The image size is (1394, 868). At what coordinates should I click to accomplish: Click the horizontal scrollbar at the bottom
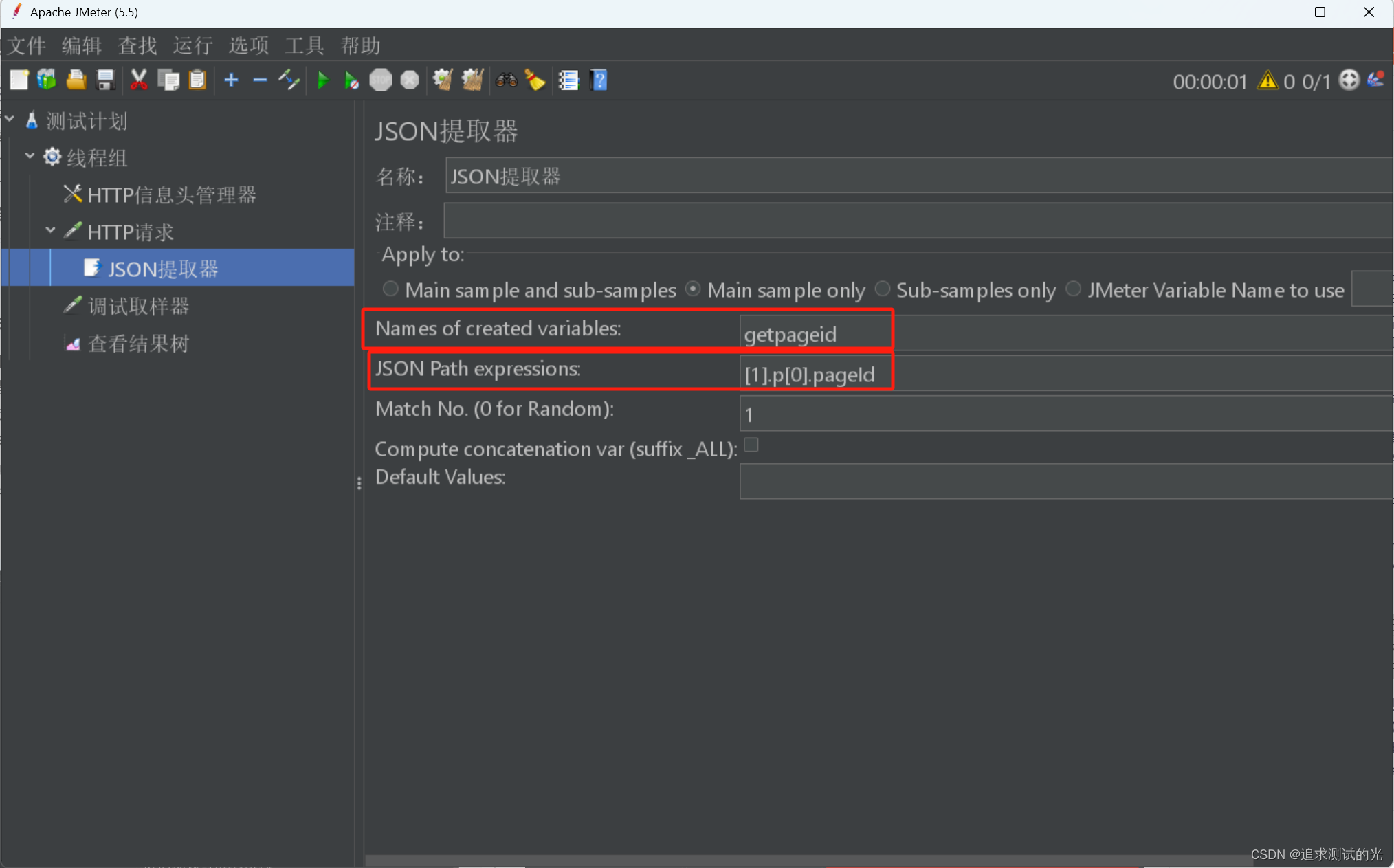click(809, 861)
